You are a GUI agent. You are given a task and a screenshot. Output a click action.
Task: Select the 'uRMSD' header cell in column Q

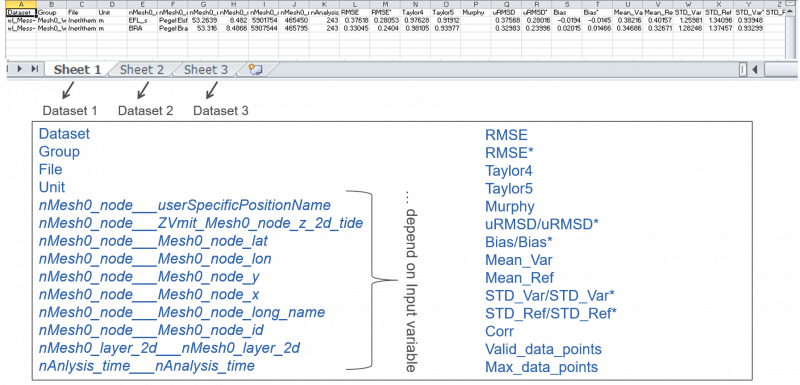[506, 11]
